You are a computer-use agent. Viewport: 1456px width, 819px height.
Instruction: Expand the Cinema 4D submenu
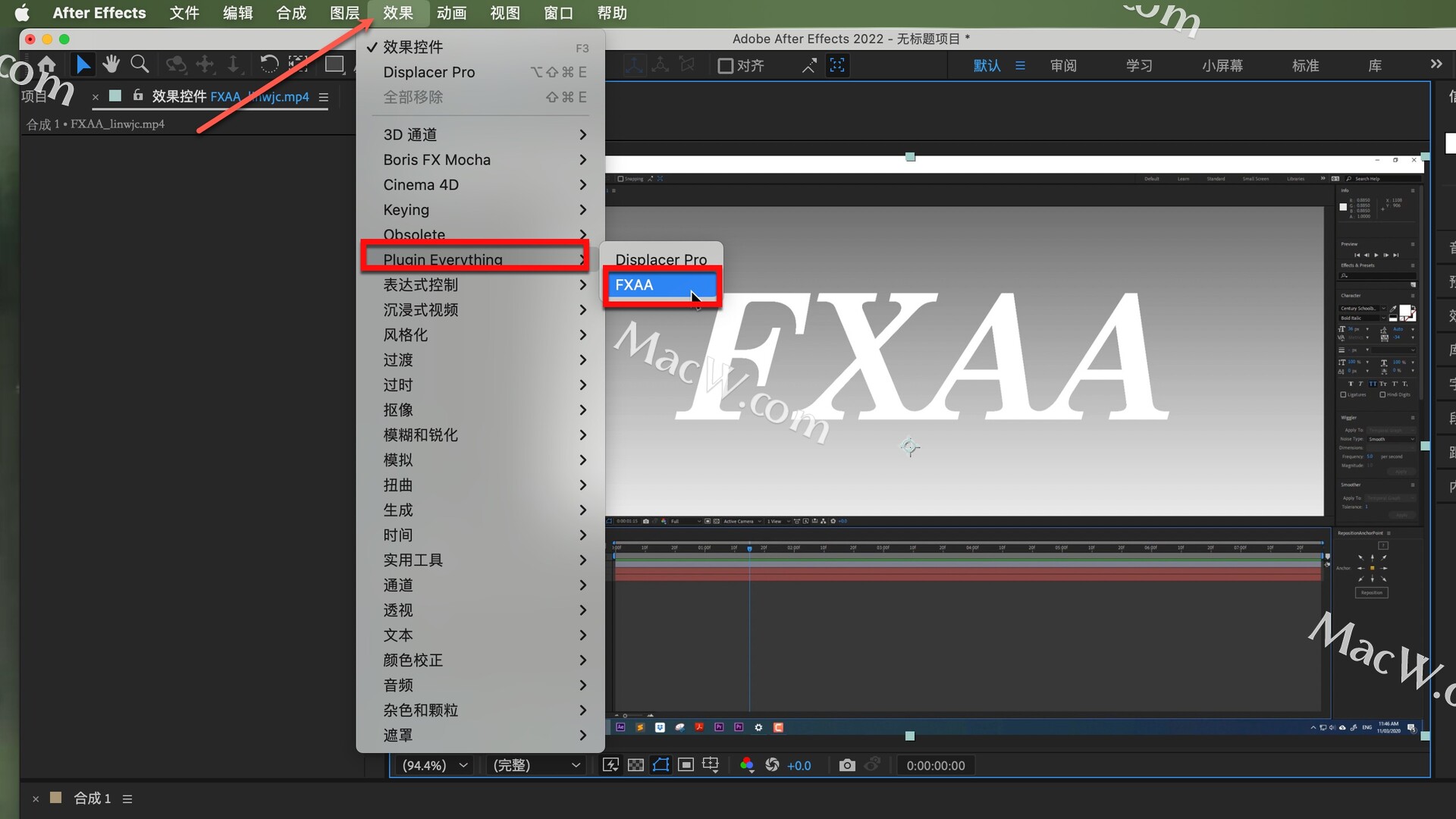(x=480, y=184)
